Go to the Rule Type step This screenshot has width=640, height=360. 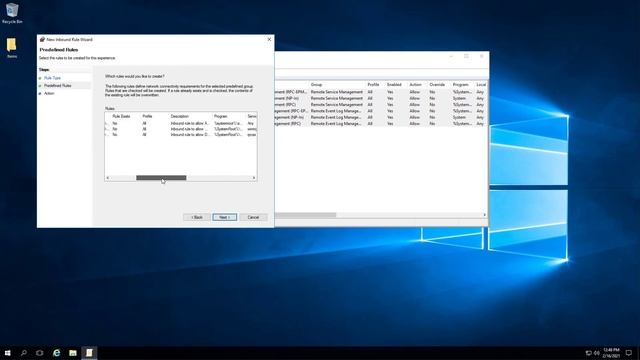click(x=52, y=78)
